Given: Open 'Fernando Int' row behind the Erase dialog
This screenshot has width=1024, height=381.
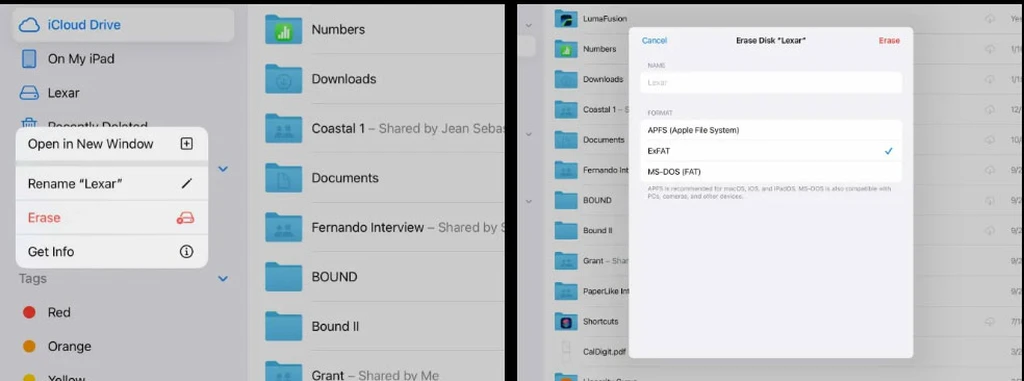Looking at the screenshot, I should [591, 170].
